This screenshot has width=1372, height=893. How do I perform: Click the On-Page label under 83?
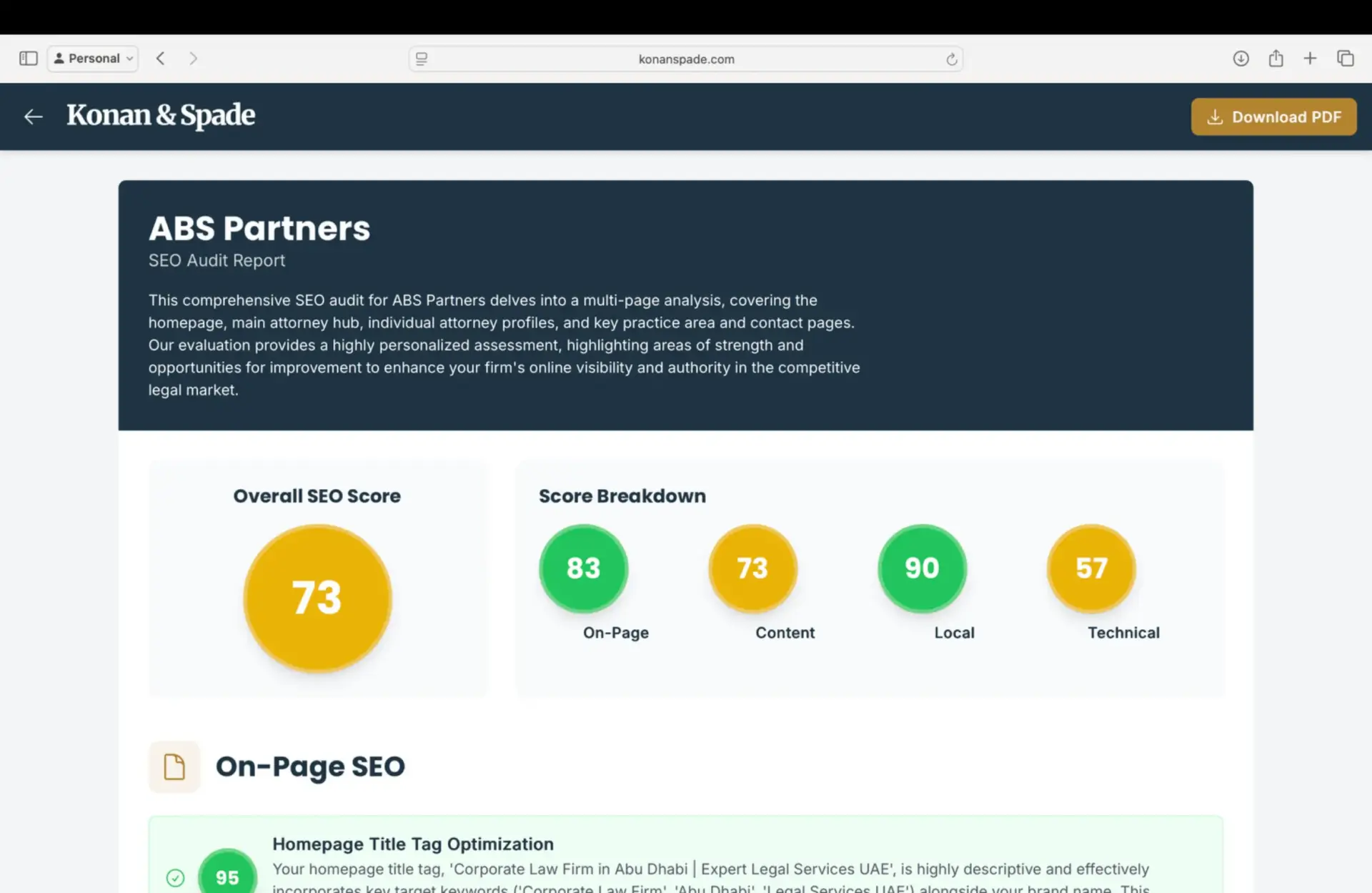pos(616,633)
